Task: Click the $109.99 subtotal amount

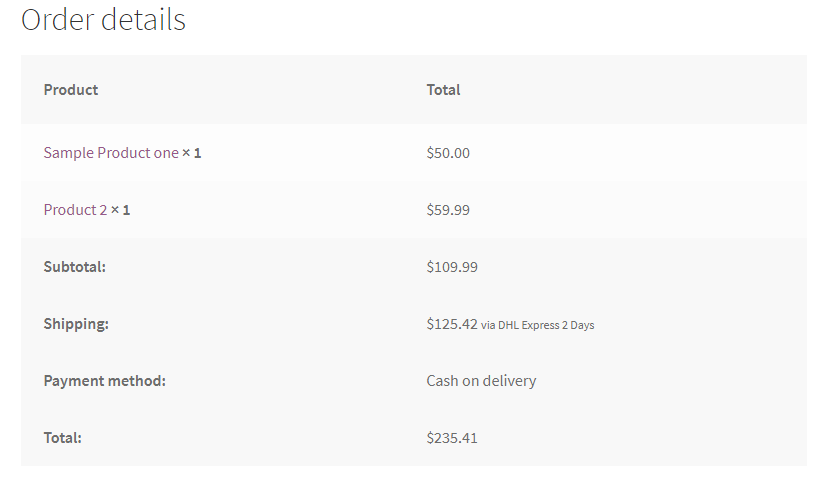Action: coord(452,267)
